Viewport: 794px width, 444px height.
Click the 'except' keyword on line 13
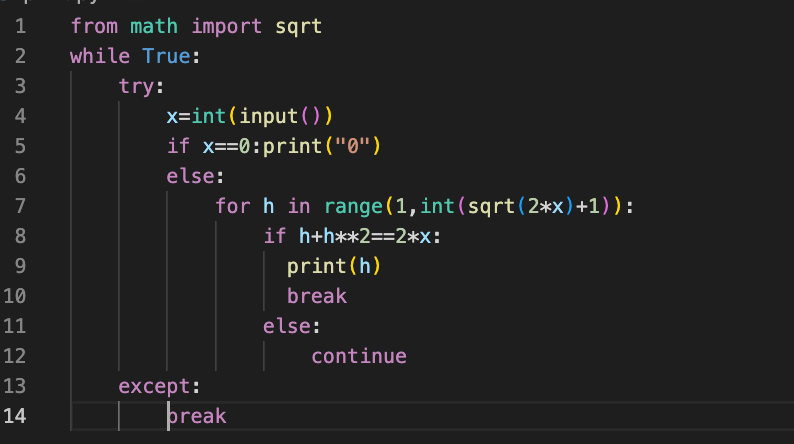(x=154, y=386)
